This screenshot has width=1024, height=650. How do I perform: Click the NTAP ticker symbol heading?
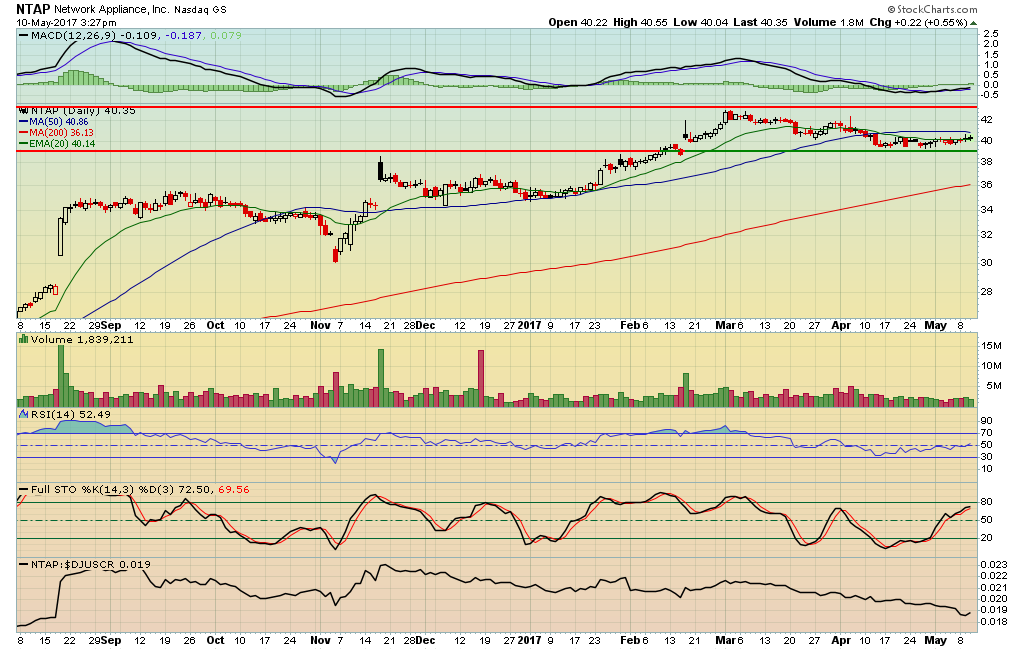33,9
